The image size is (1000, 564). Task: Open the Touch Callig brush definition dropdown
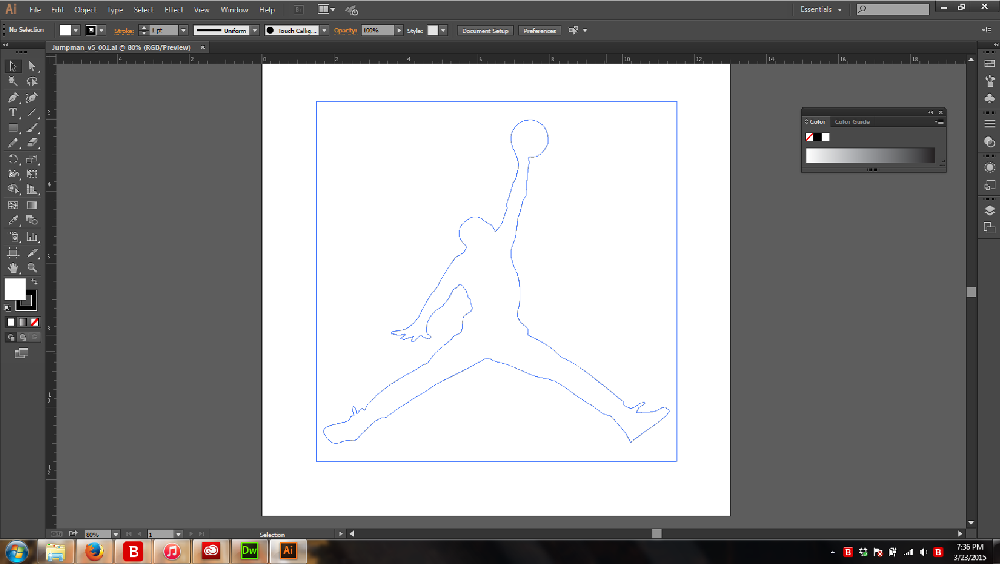[325, 31]
